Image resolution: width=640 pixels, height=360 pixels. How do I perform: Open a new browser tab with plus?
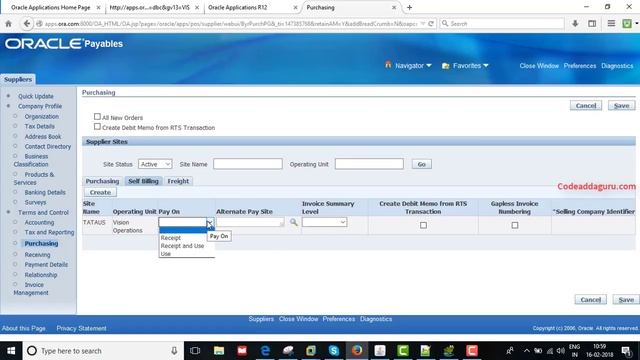click(409, 7)
